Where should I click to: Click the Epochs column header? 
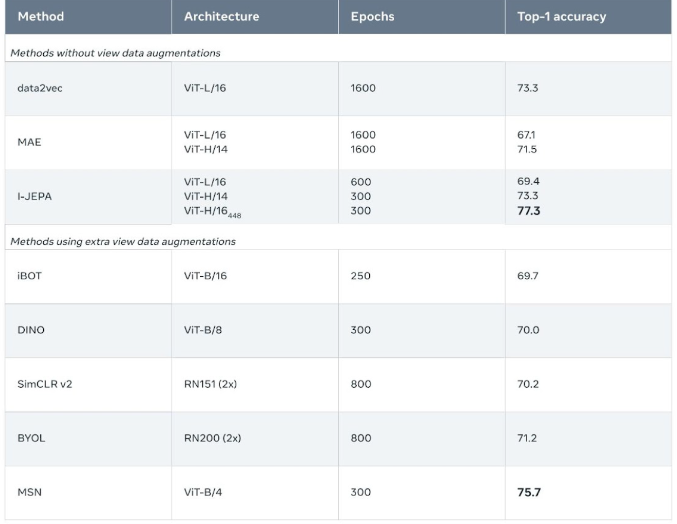pyautogui.click(x=371, y=17)
